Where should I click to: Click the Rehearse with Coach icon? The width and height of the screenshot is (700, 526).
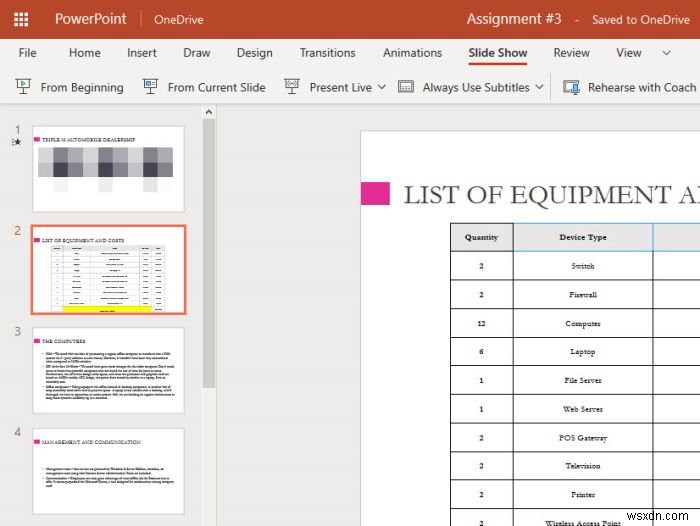click(571, 87)
